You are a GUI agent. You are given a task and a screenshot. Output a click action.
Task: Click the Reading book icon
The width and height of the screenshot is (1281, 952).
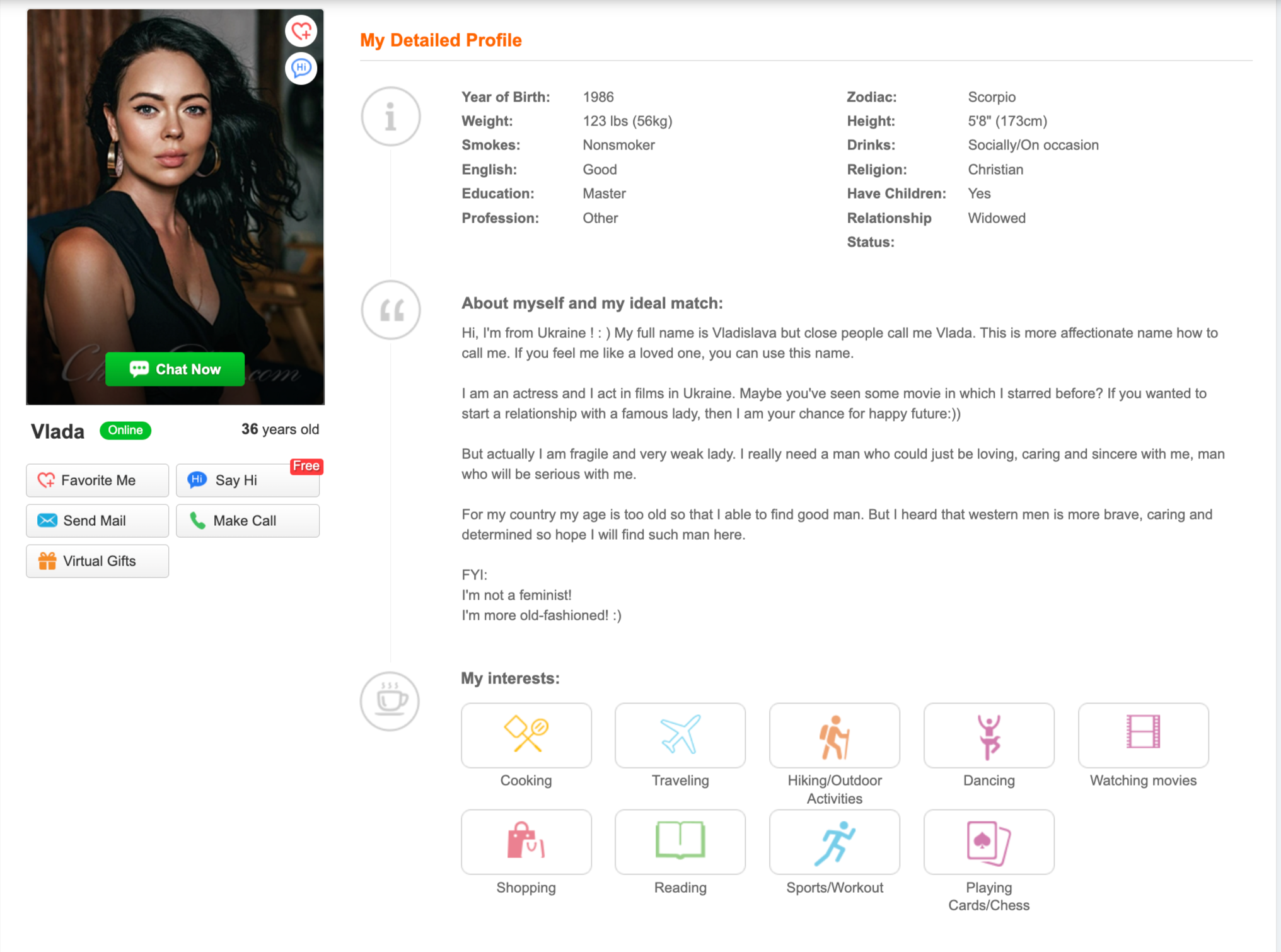(680, 842)
